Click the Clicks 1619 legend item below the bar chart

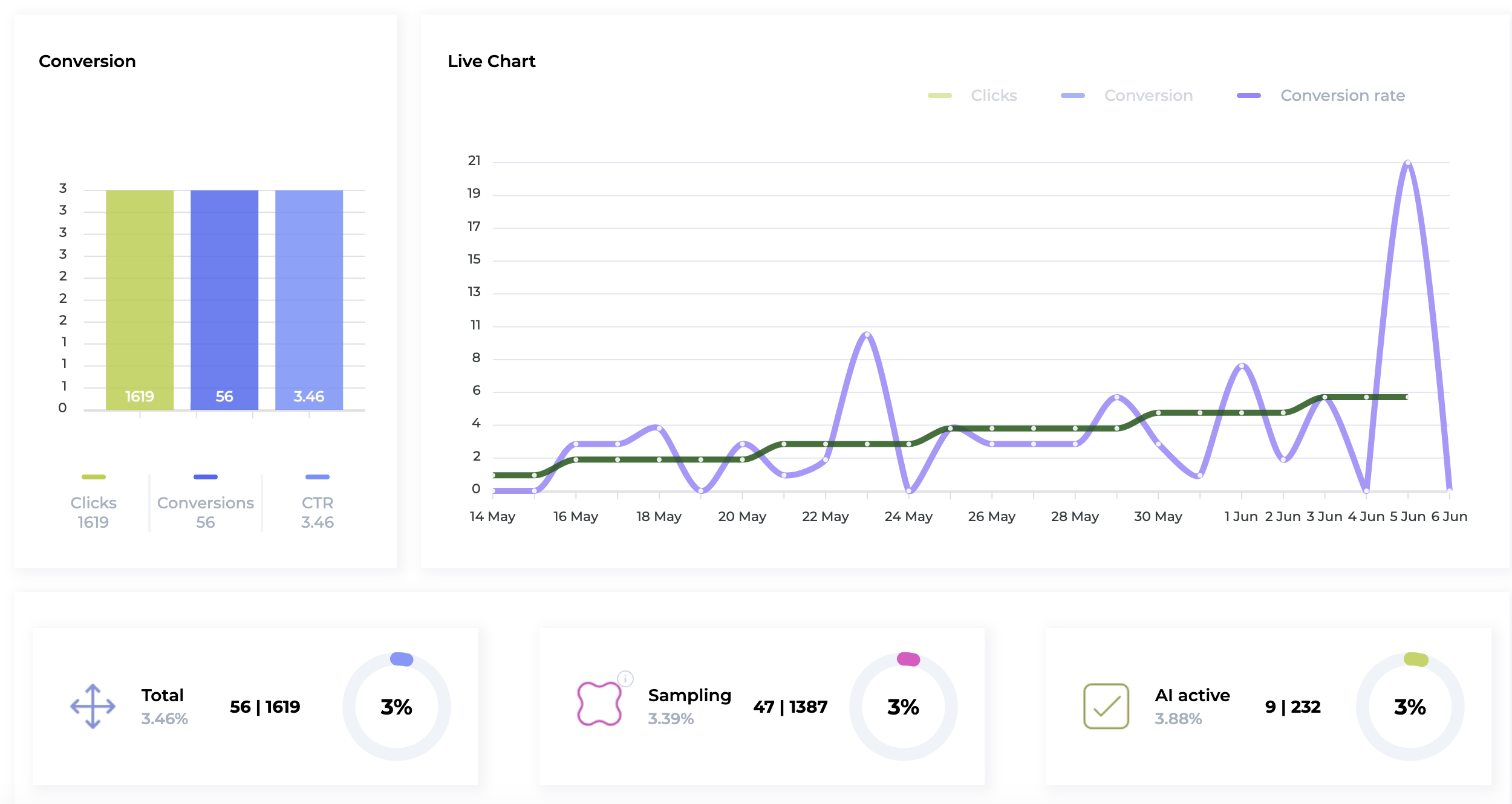click(x=93, y=511)
